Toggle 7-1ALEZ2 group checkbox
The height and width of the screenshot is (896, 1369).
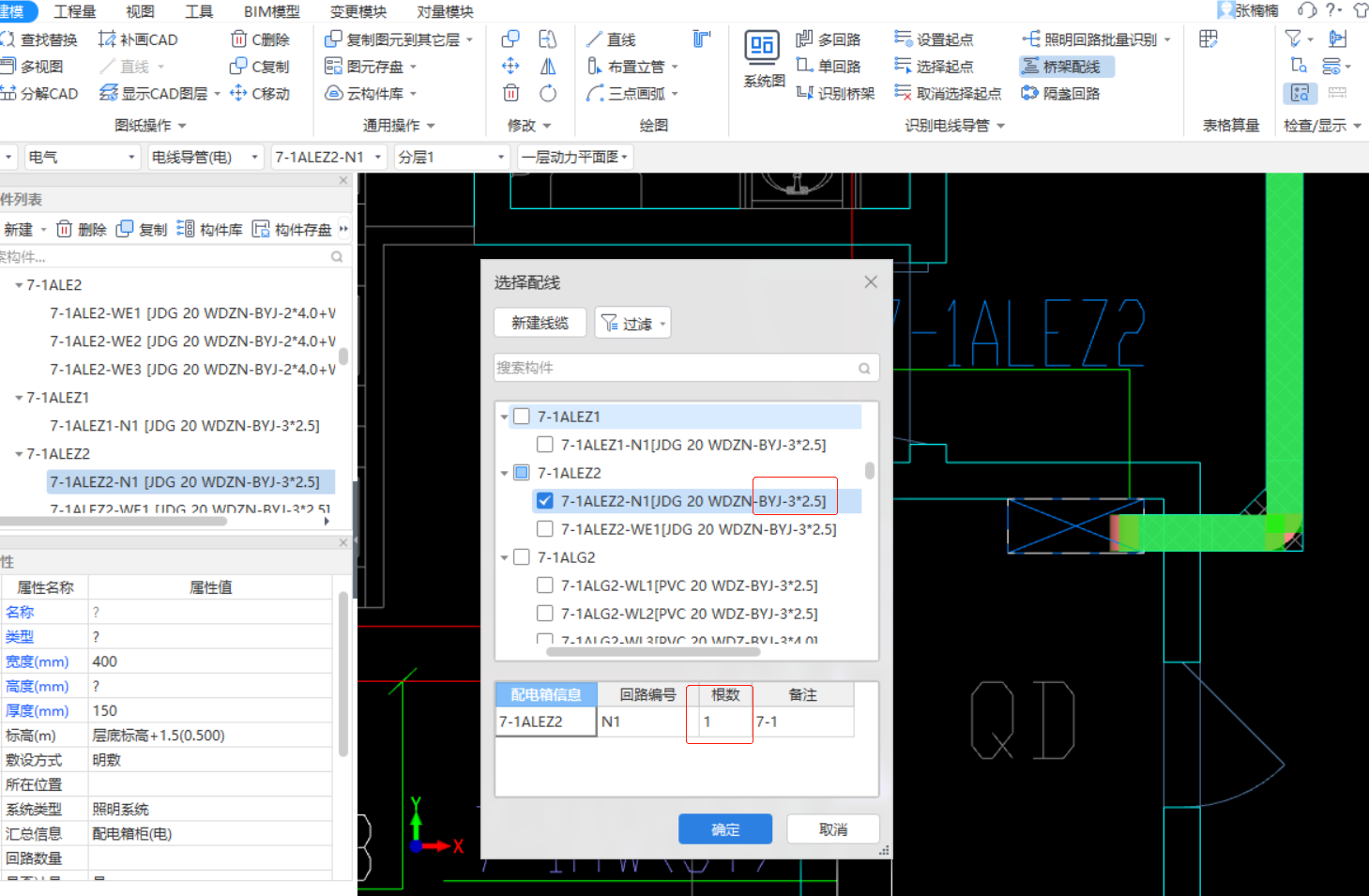[522, 473]
